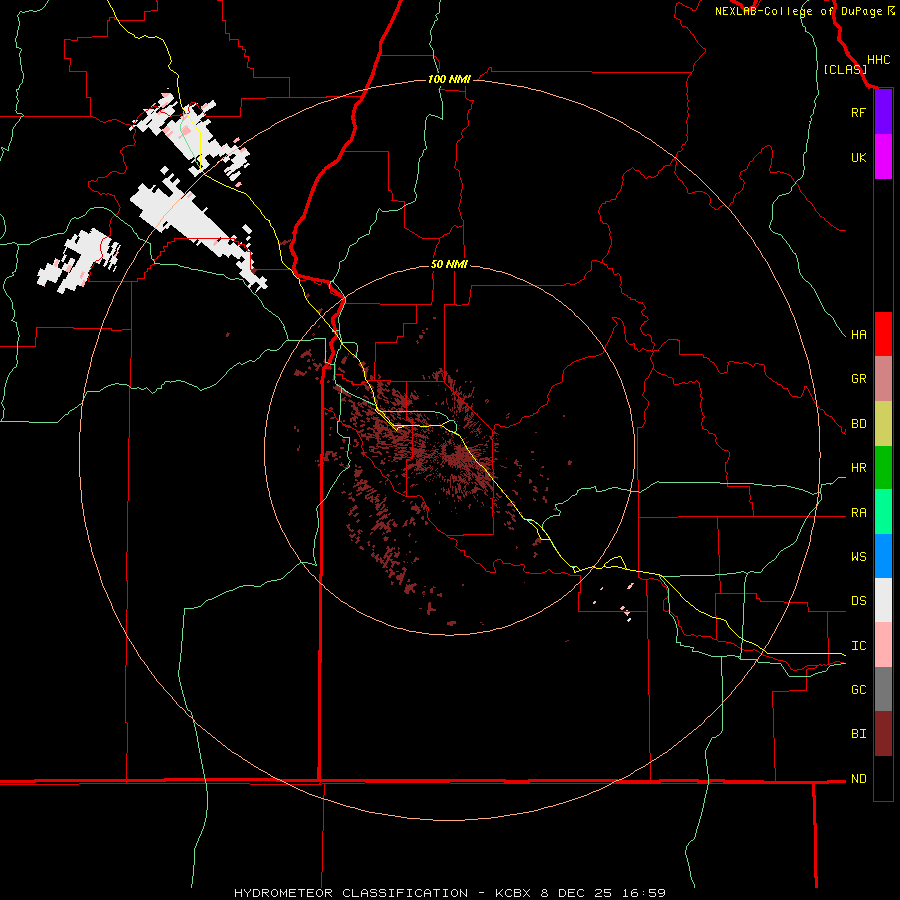Click the [CLAS] units label
Image resolution: width=900 pixels, height=900 pixels.
[x=844, y=69]
